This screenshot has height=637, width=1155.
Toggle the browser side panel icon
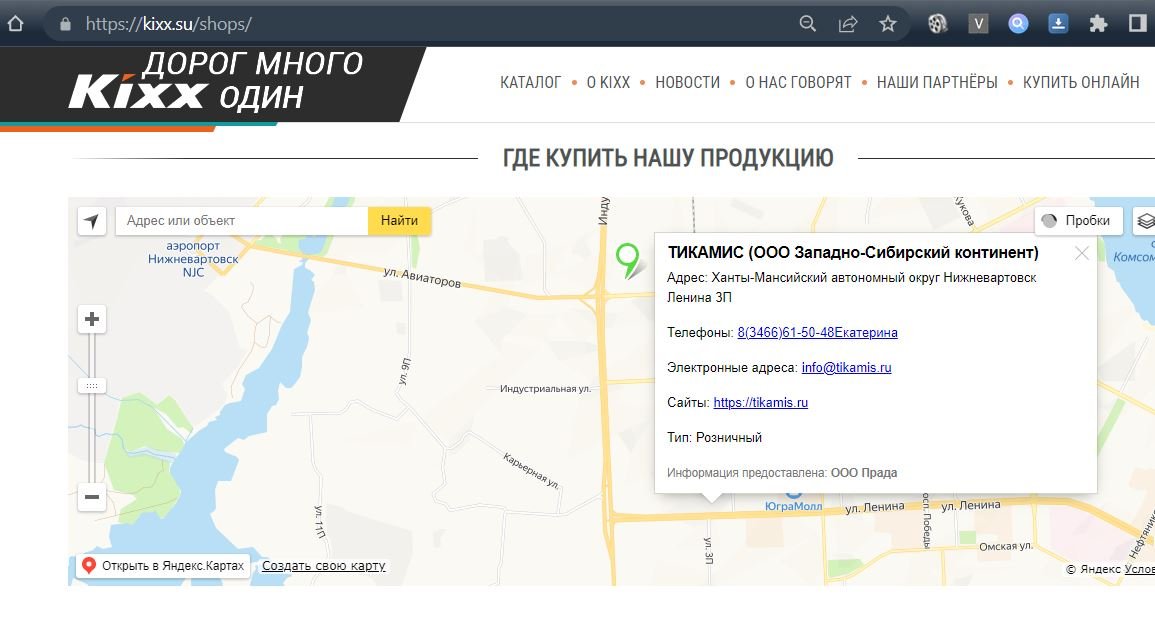tap(1137, 24)
